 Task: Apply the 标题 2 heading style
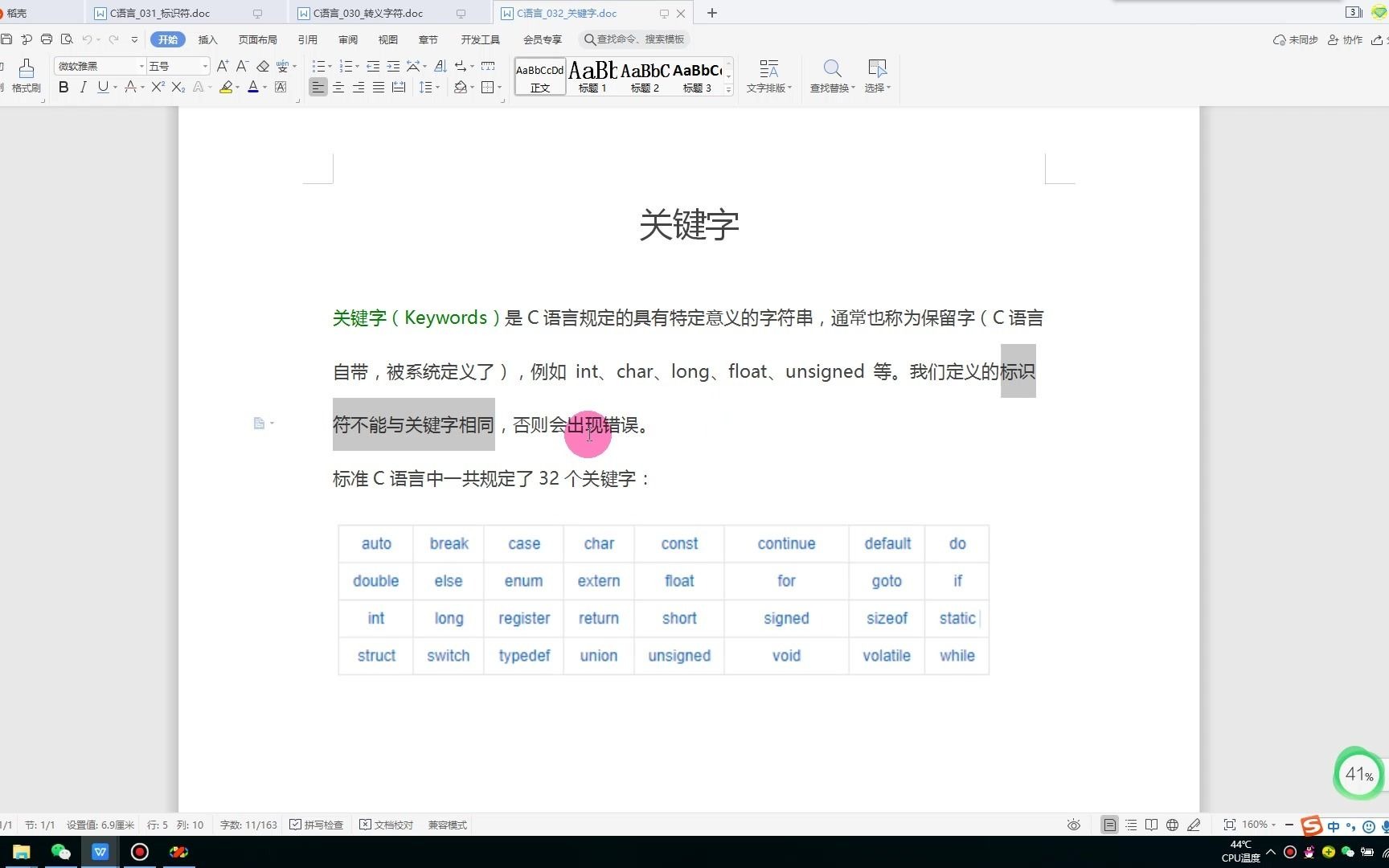click(x=645, y=77)
